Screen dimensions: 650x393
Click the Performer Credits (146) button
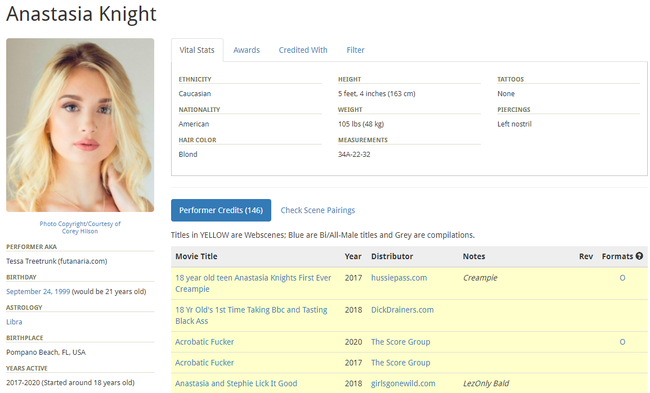point(221,210)
